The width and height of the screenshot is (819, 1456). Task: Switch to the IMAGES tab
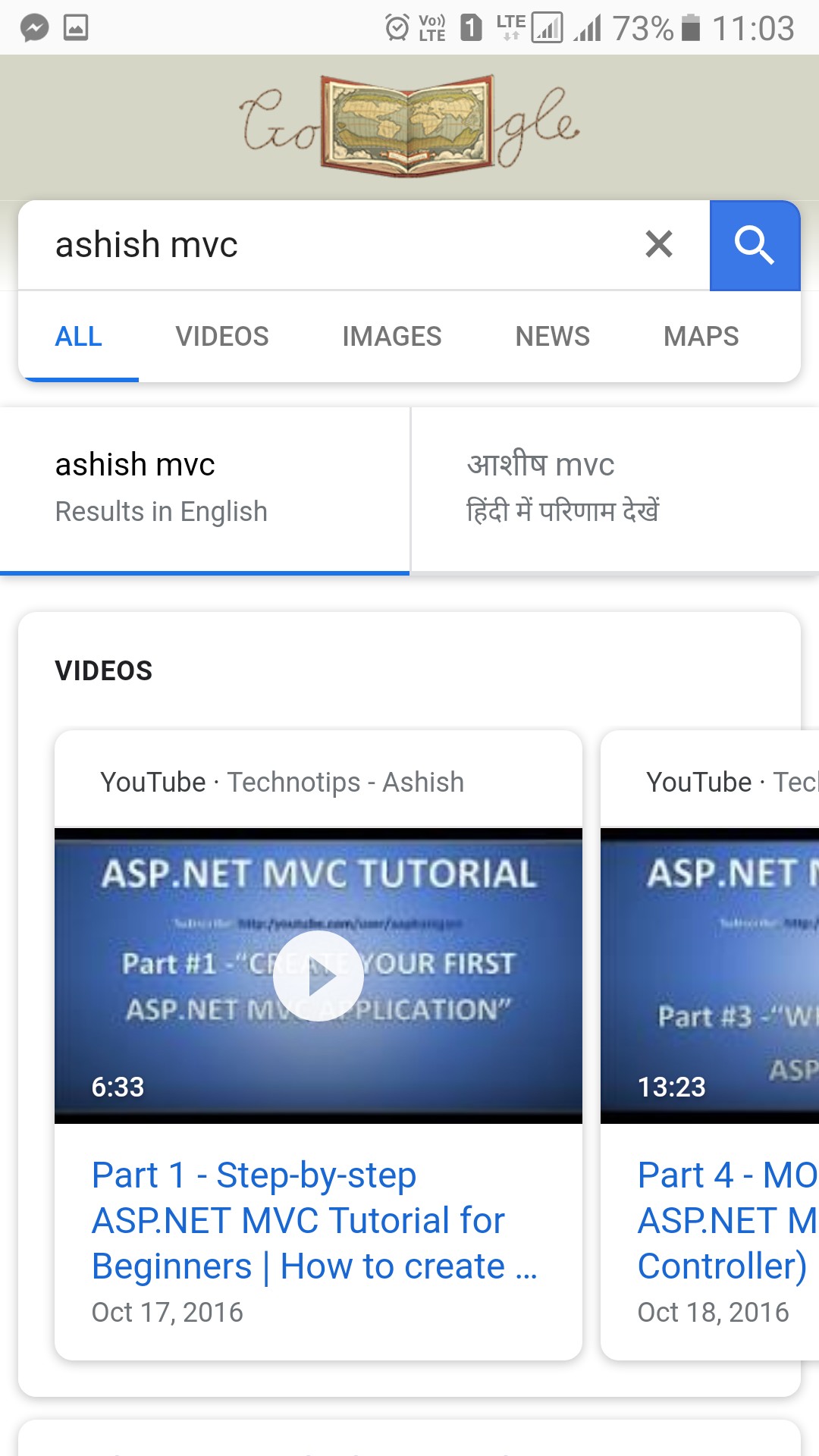[392, 337]
